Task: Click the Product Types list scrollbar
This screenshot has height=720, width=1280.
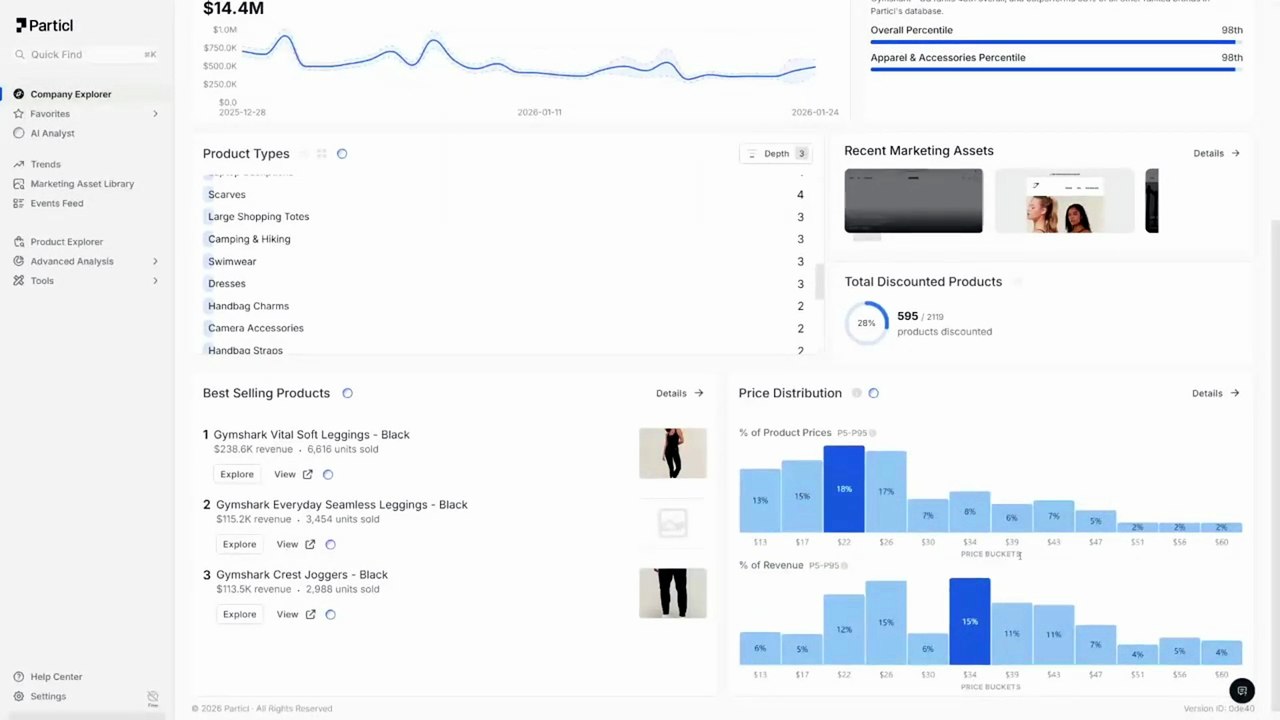Action: pos(820,282)
